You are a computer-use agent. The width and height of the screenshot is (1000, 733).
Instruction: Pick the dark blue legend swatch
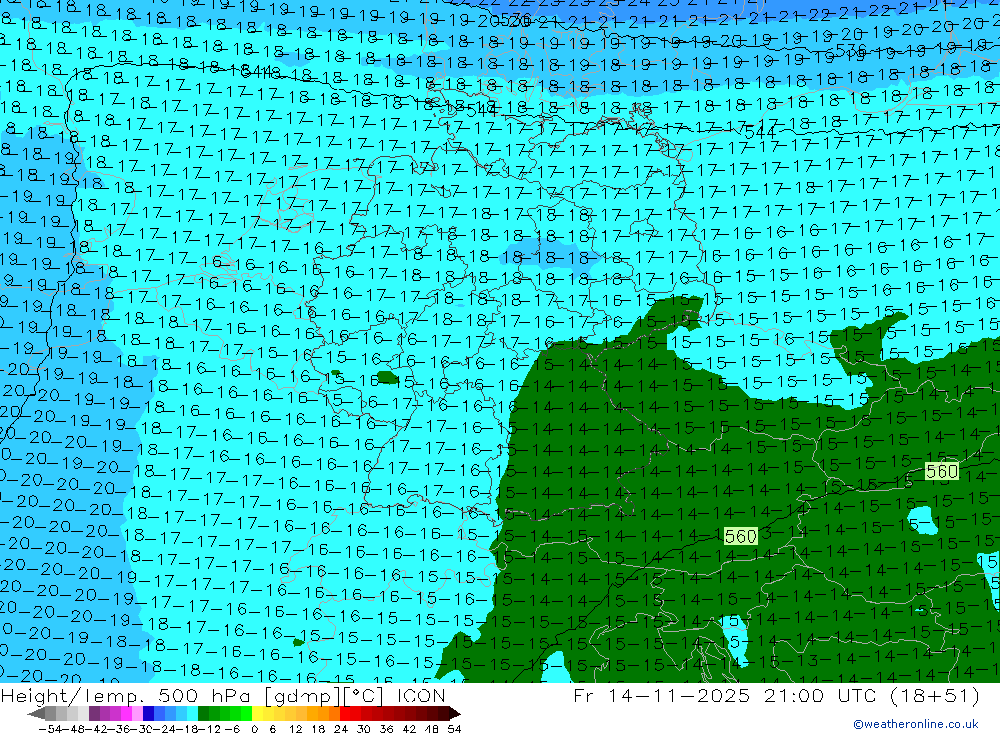point(148,714)
